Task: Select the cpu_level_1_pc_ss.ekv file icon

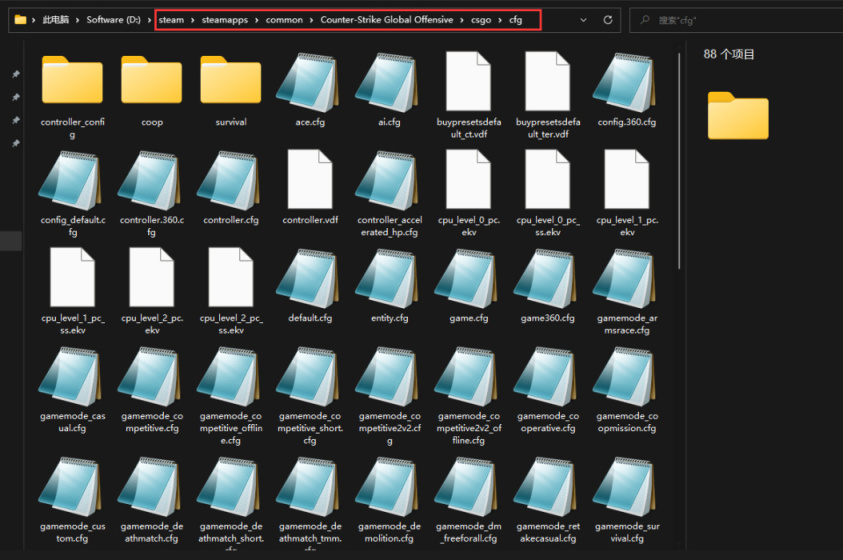Action: pyautogui.click(x=72, y=277)
